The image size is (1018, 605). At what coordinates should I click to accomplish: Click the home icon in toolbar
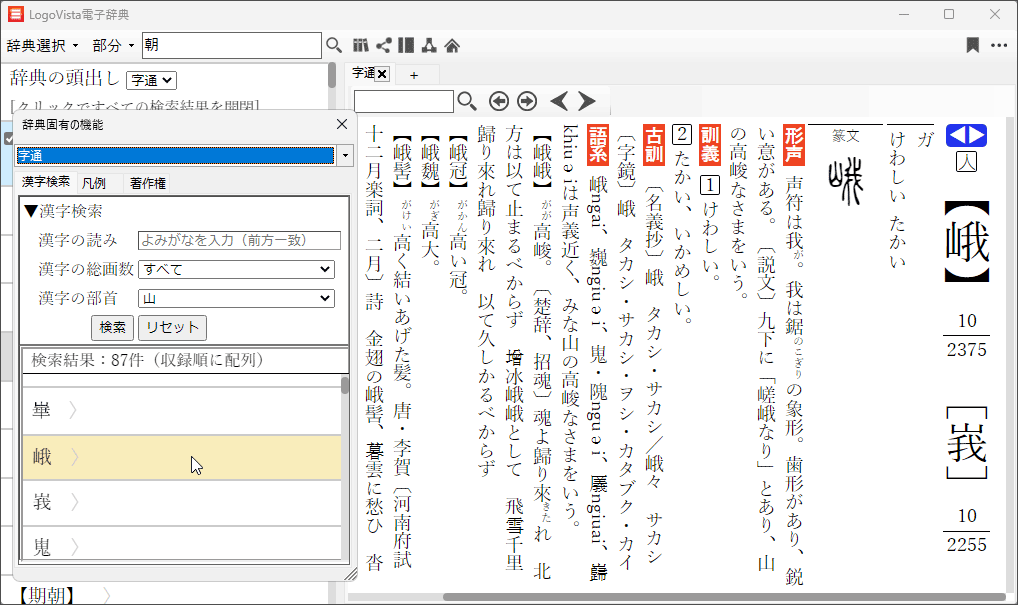[x=452, y=45]
